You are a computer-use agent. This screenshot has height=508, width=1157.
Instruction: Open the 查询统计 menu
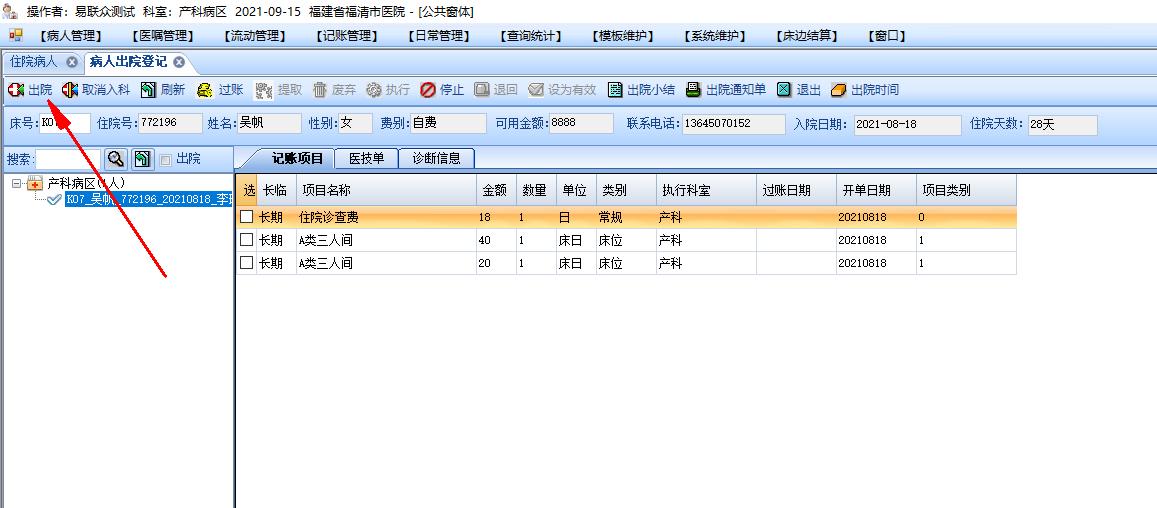[531, 36]
